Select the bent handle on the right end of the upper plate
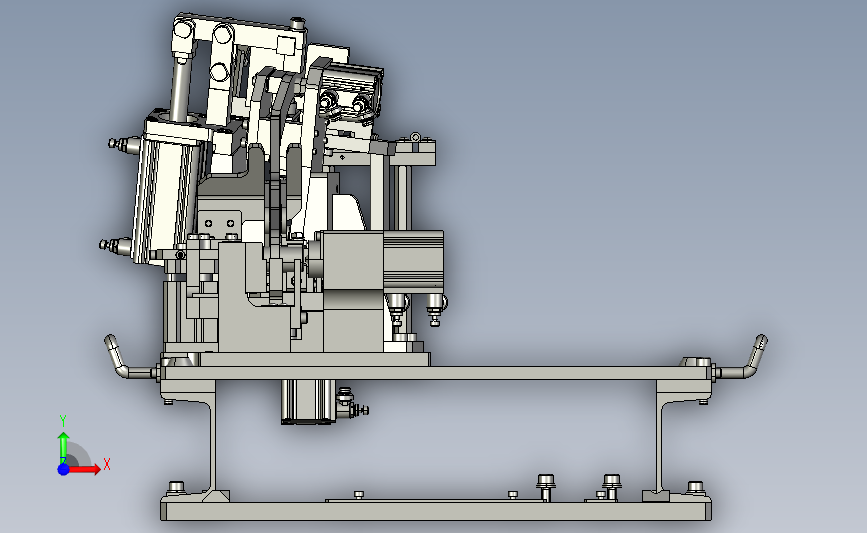Viewport: 867px width, 533px height. (741, 358)
